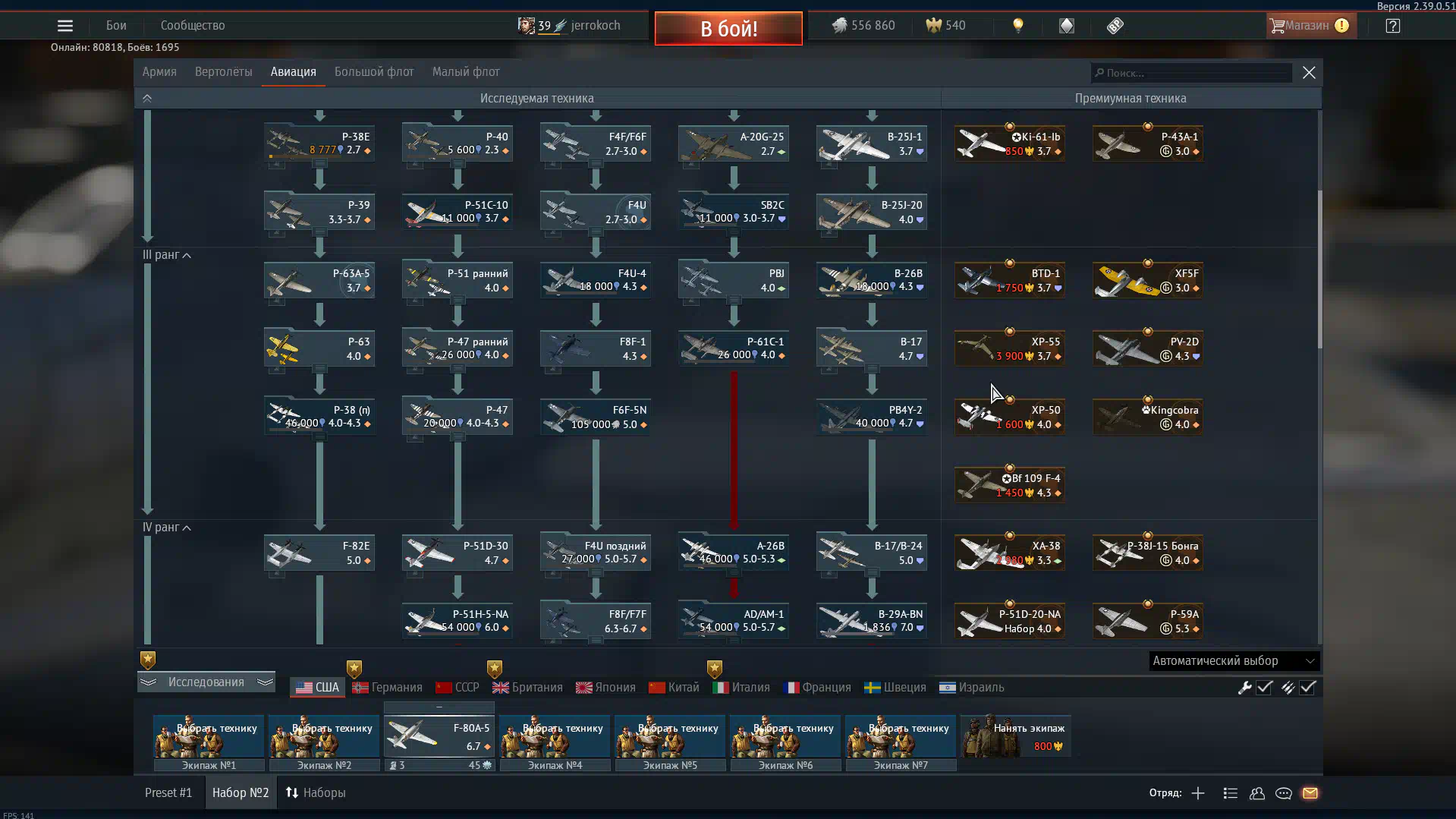Image resolution: width=1456 pixels, height=819 pixels.
Task: Switch to the Вертолёты tab
Action: (x=224, y=72)
